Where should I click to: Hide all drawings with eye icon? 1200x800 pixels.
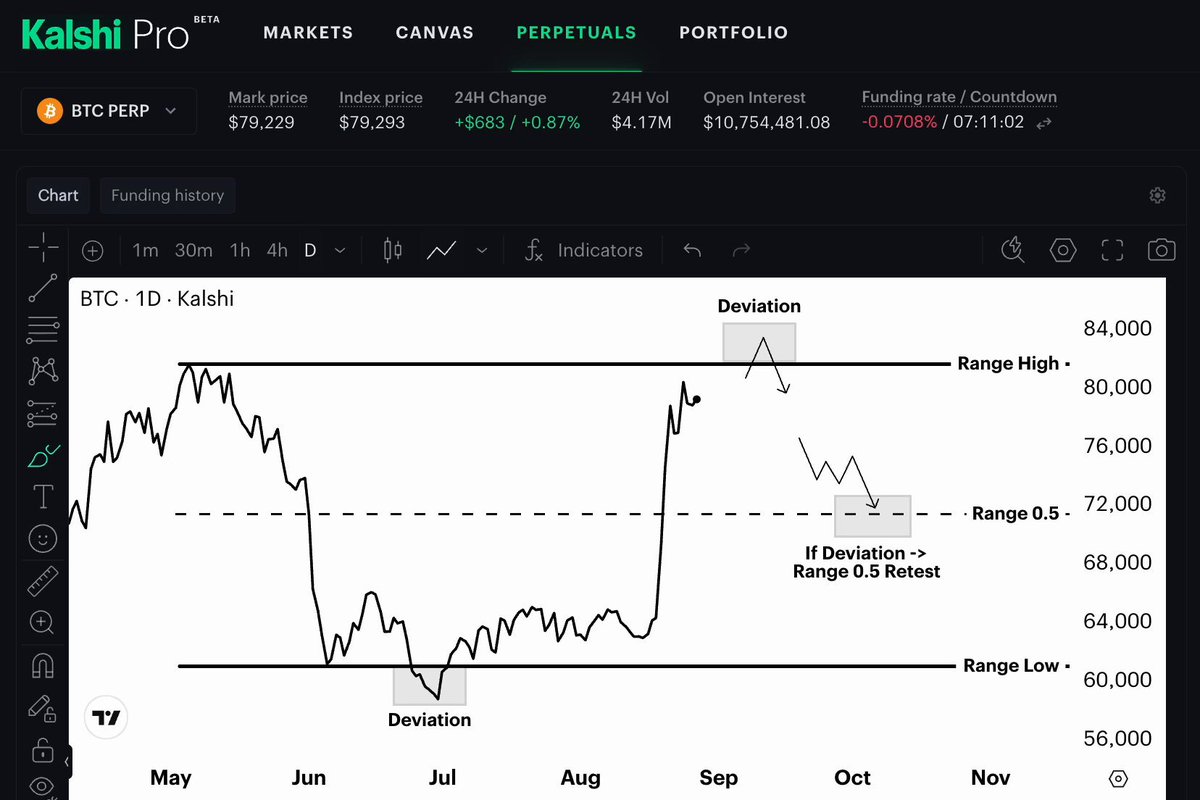coord(42,786)
